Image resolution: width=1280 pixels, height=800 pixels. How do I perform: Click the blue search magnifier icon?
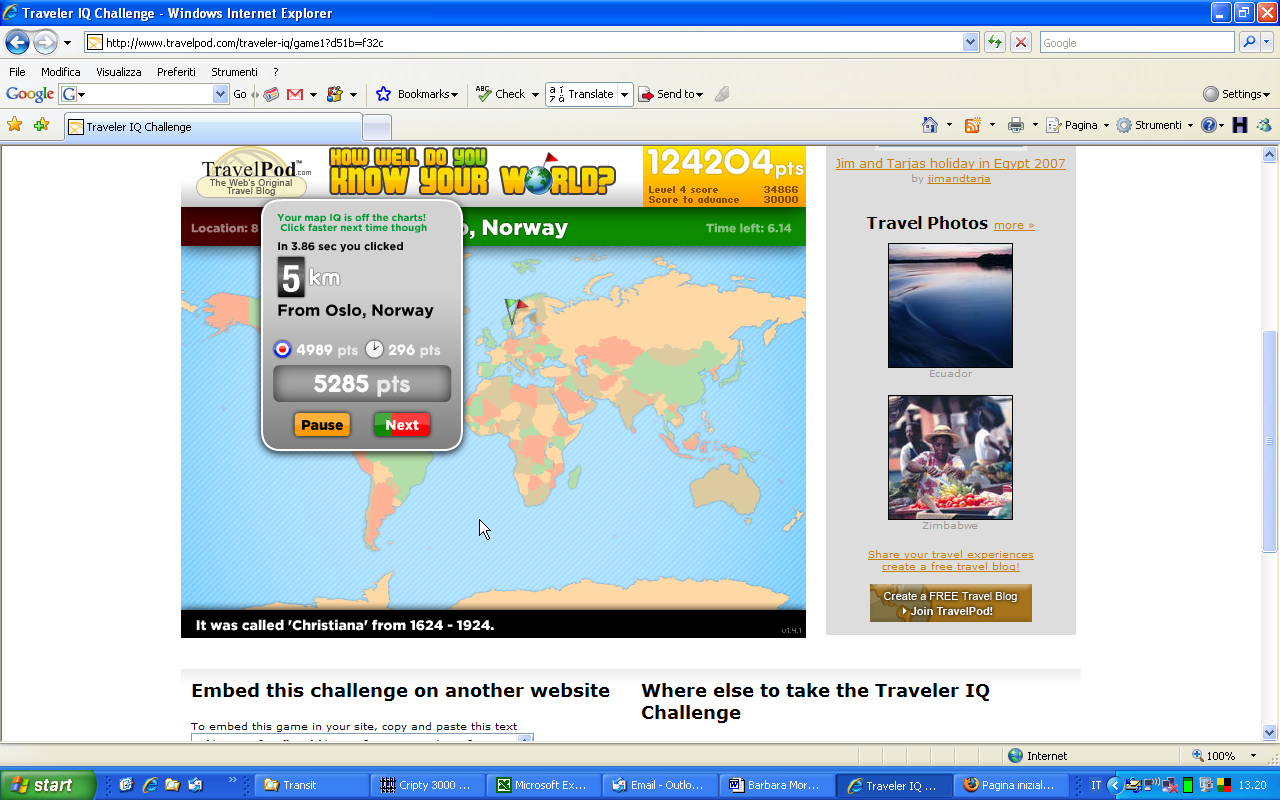click(1249, 42)
